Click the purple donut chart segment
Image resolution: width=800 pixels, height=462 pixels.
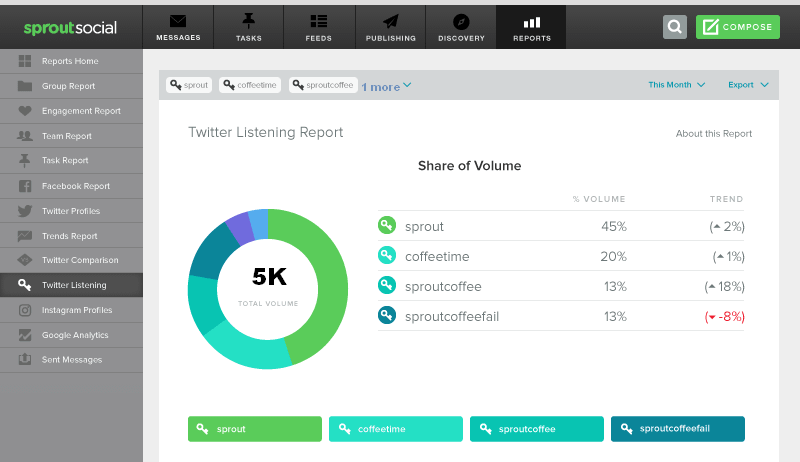click(239, 228)
